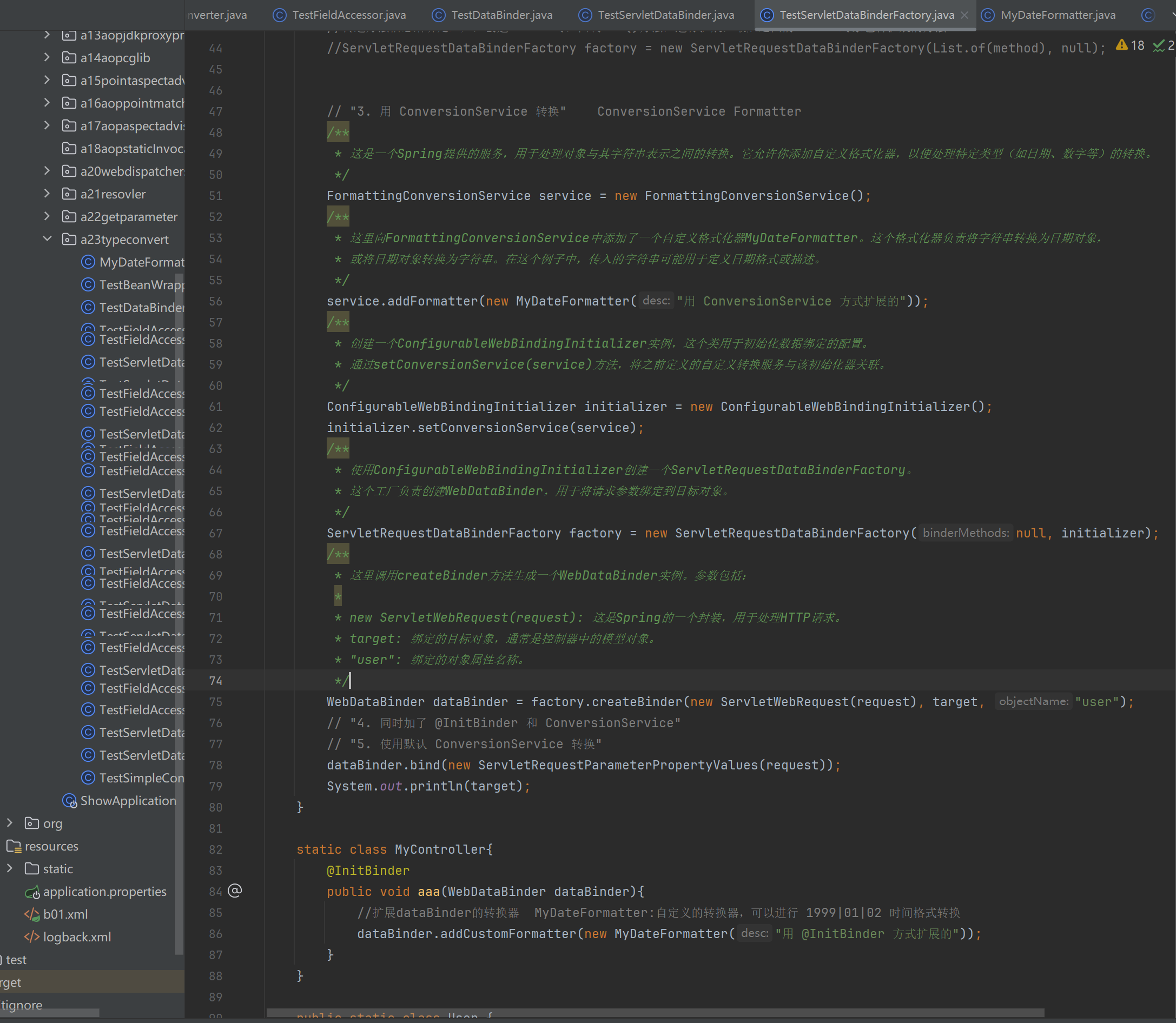The image size is (1176, 1023).
Task: Click the TestBeanWrap class icon
Action: (x=88, y=285)
